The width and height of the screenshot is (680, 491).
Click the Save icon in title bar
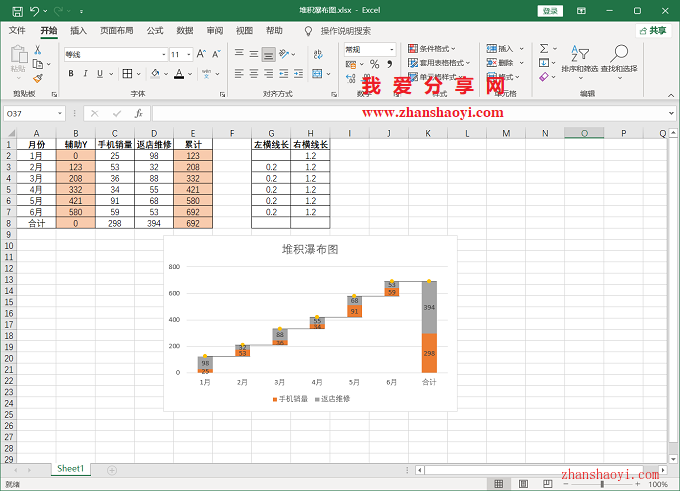click(17, 11)
